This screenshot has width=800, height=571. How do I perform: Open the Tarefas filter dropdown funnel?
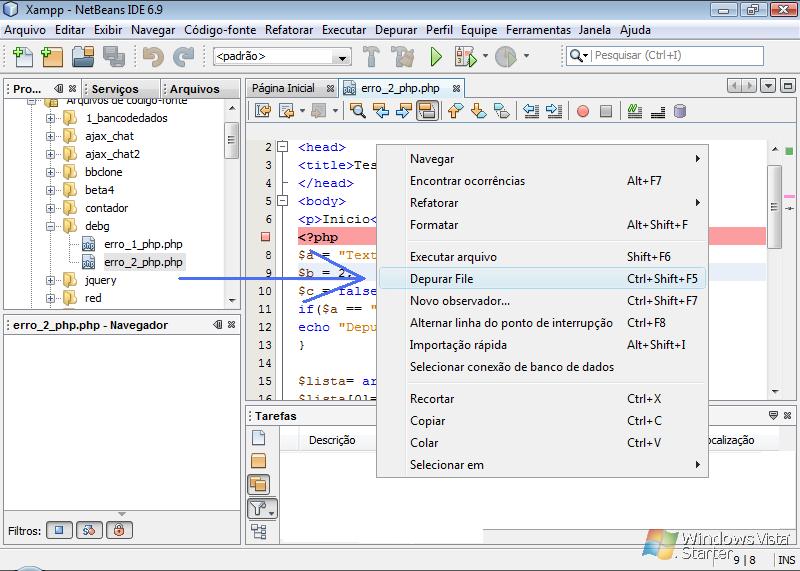pyautogui.click(x=262, y=508)
